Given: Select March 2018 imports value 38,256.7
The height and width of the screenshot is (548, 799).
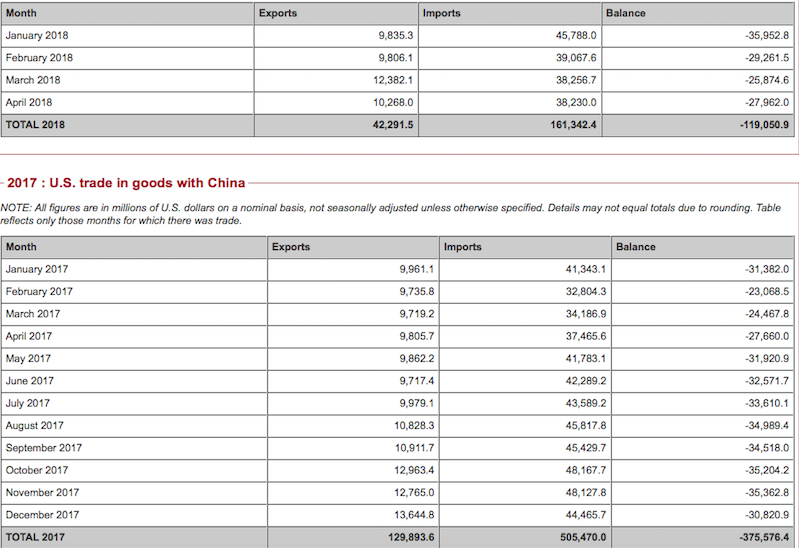Looking at the screenshot, I should [x=576, y=81].
